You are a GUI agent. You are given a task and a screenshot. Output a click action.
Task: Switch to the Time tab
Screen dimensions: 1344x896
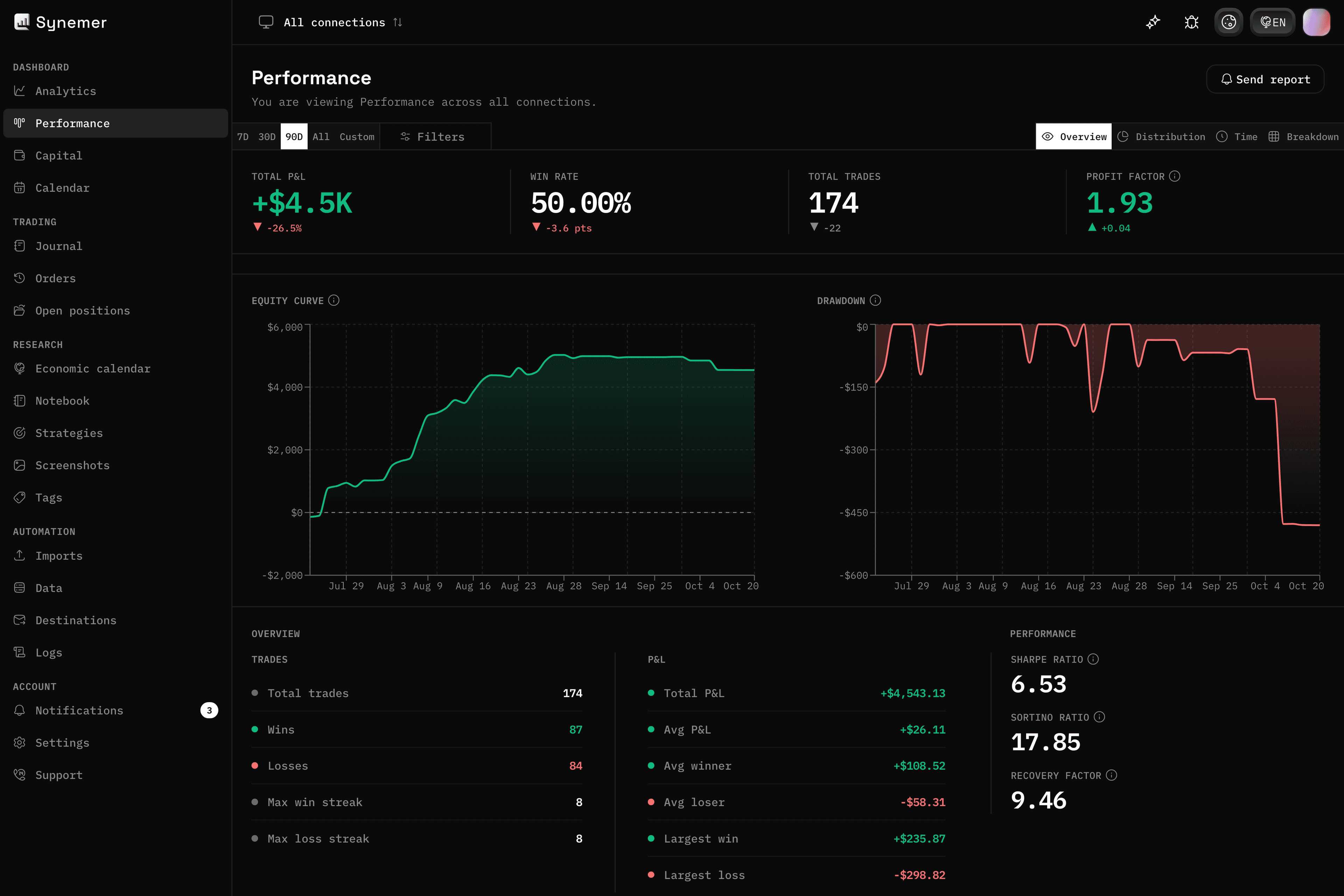tap(1237, 136)
